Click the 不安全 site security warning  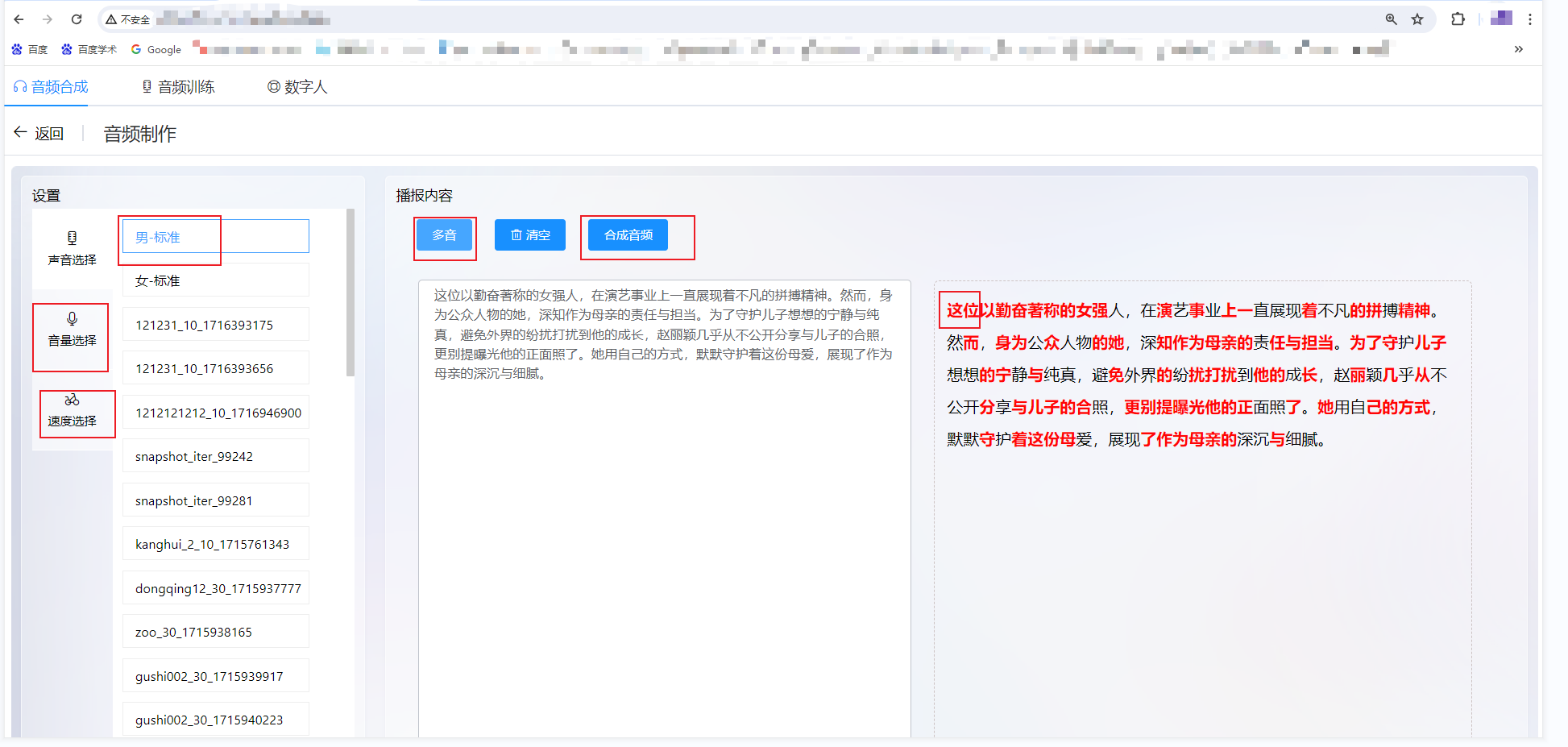pyautogui.click(x=128, y=19)
